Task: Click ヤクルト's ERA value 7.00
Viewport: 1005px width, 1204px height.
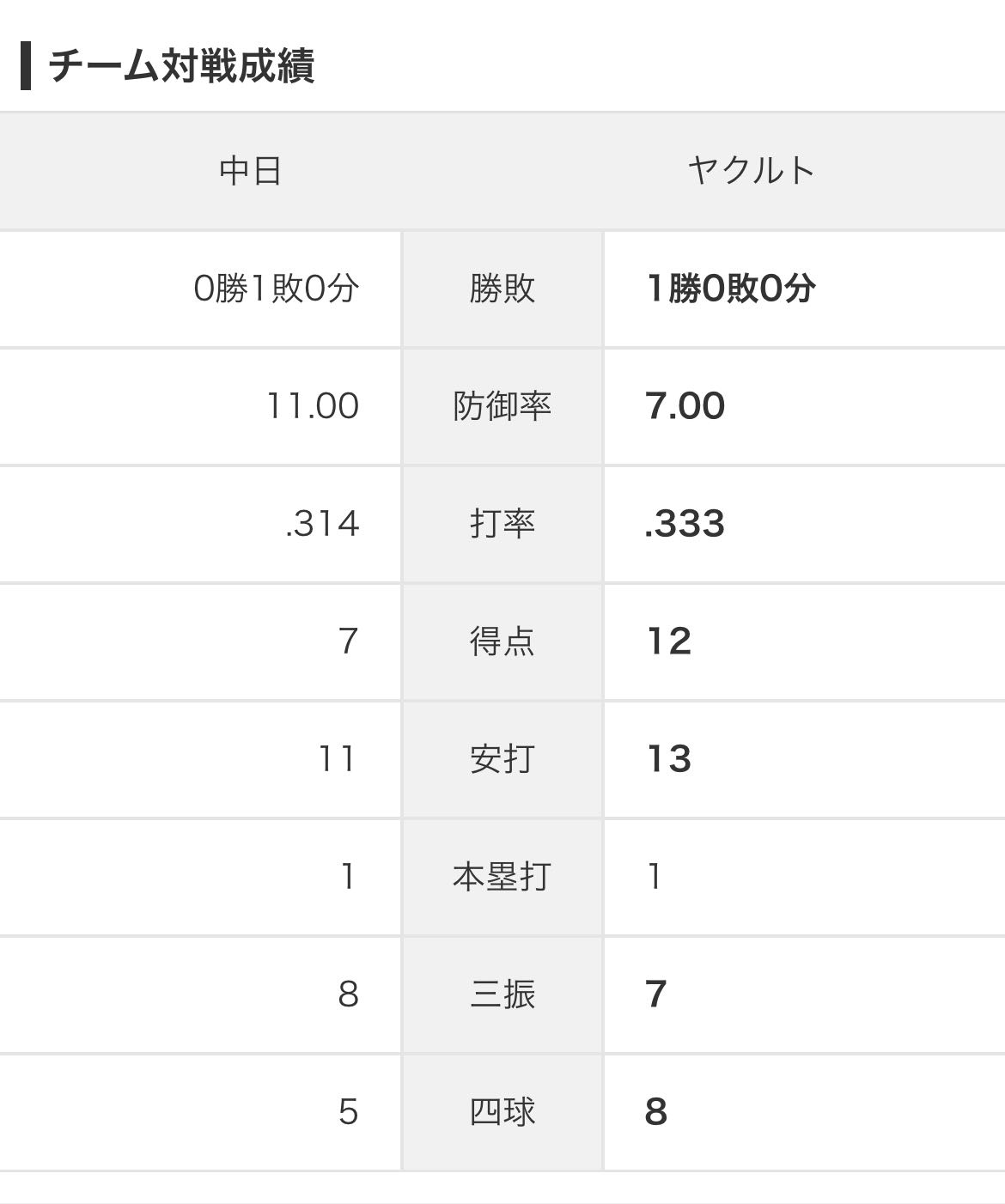Action: tap(685, 406)
